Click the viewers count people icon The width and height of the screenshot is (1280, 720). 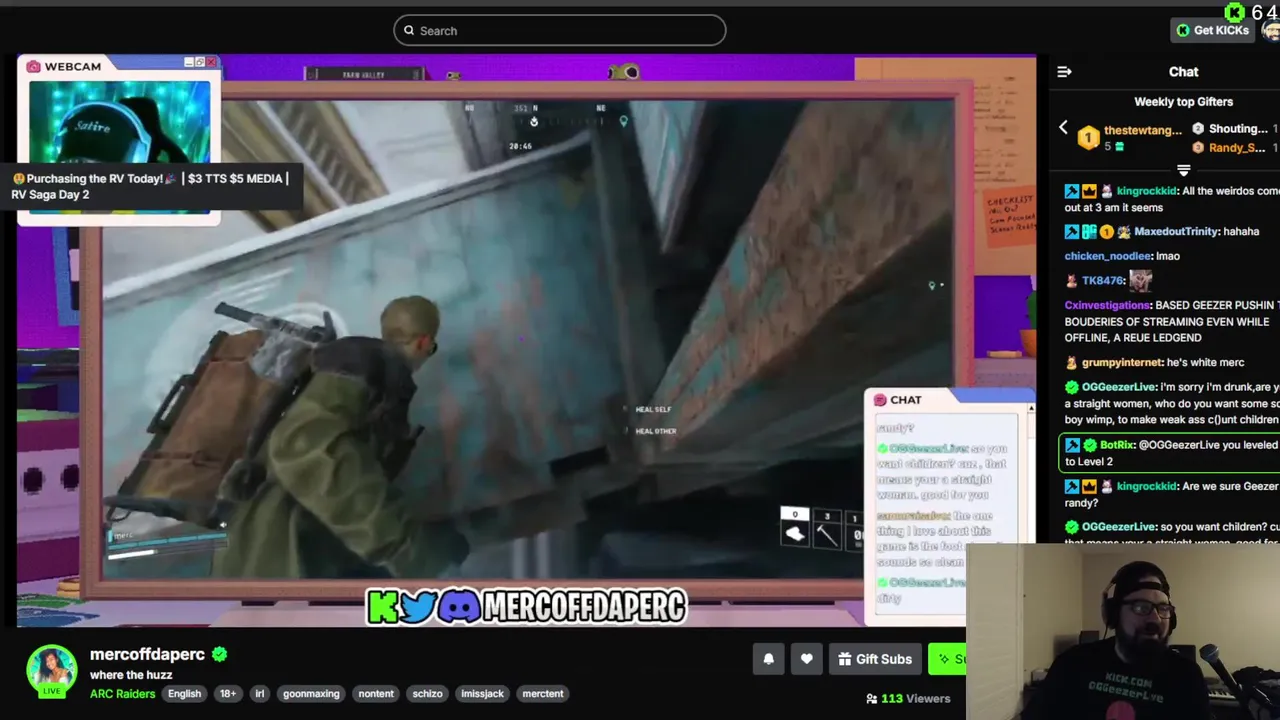(871, 699)
